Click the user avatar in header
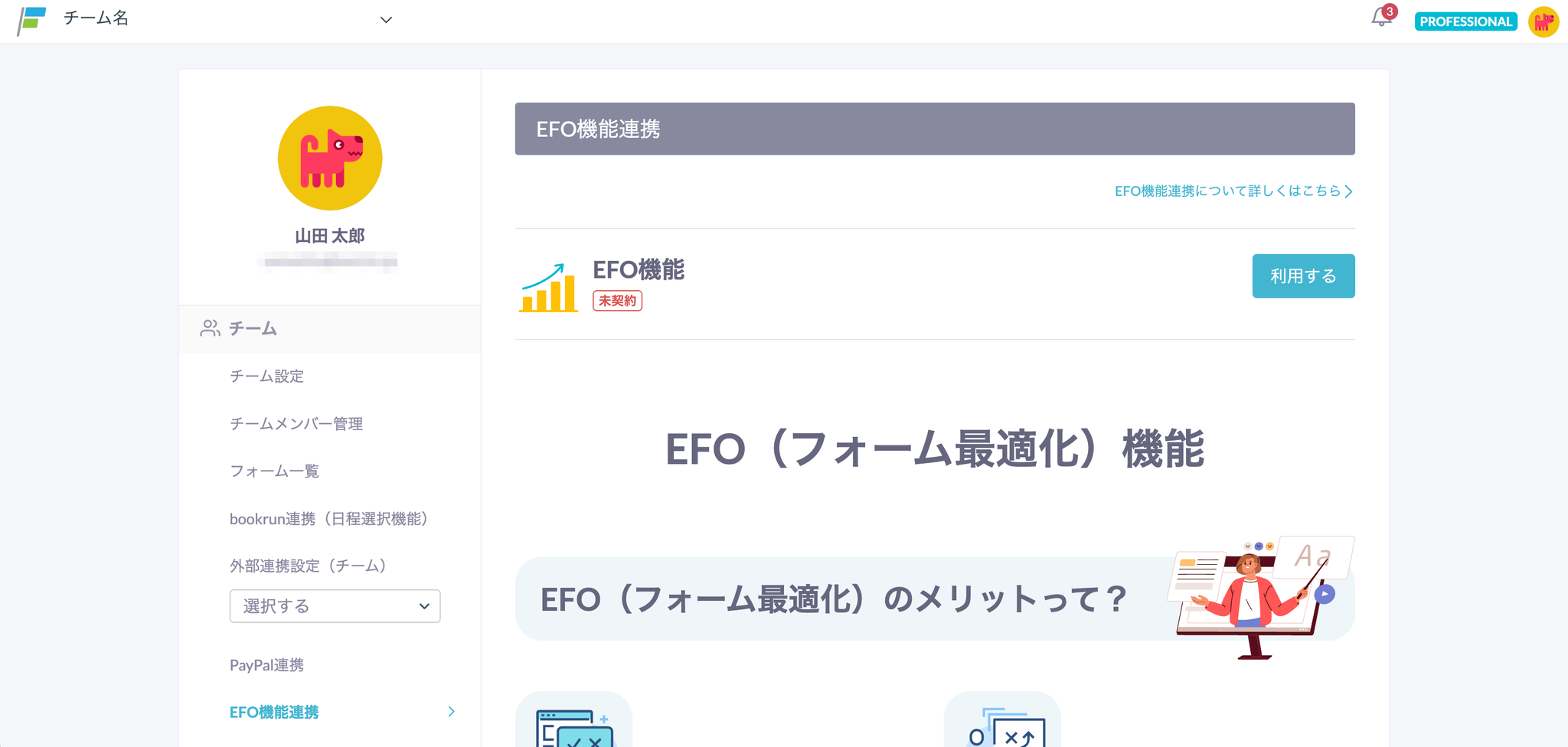This screenshot has width=1568, height=747. pyautogui.click(x=1543, y=21)
